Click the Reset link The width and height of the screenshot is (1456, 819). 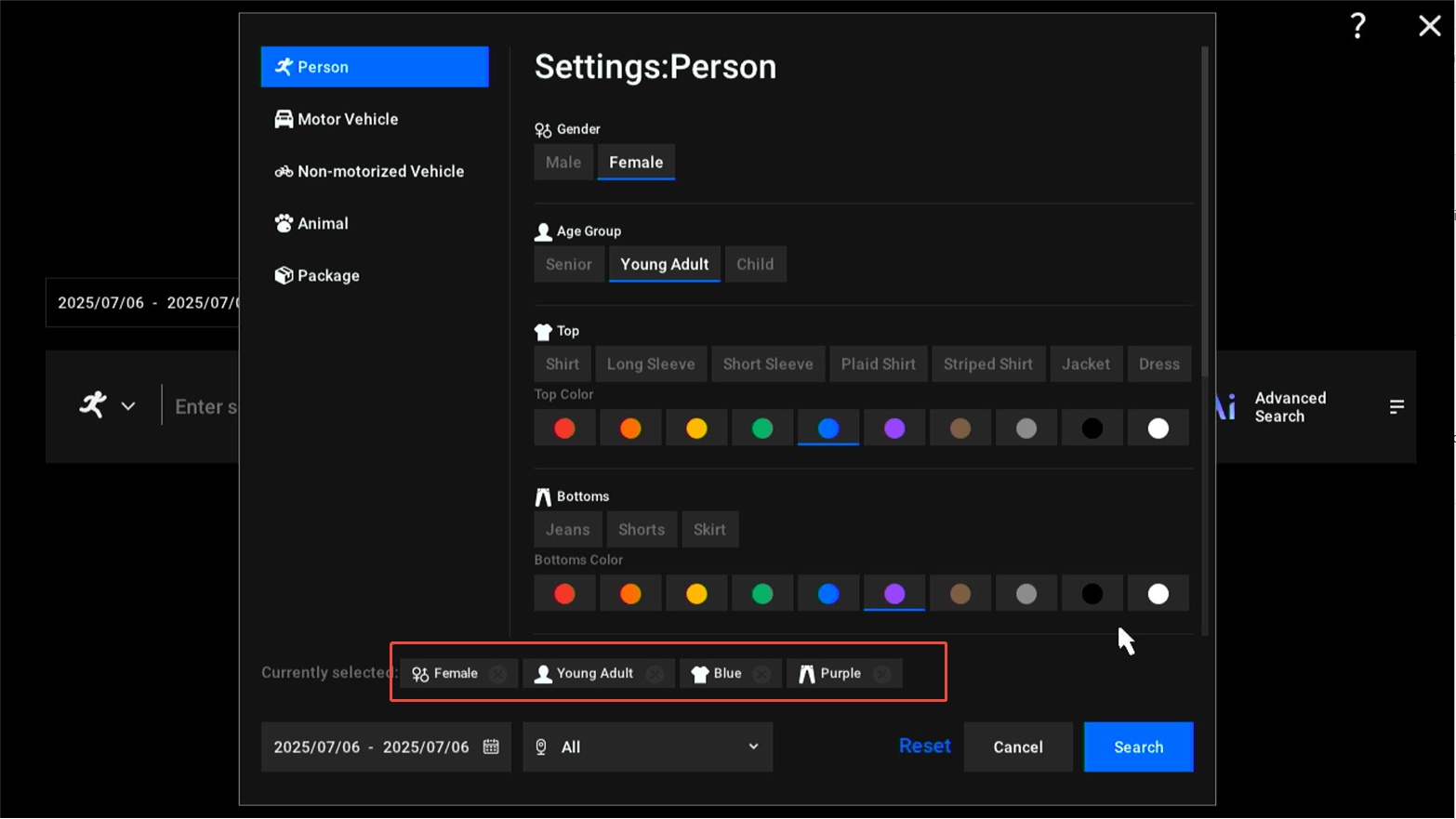coord(925,746)
